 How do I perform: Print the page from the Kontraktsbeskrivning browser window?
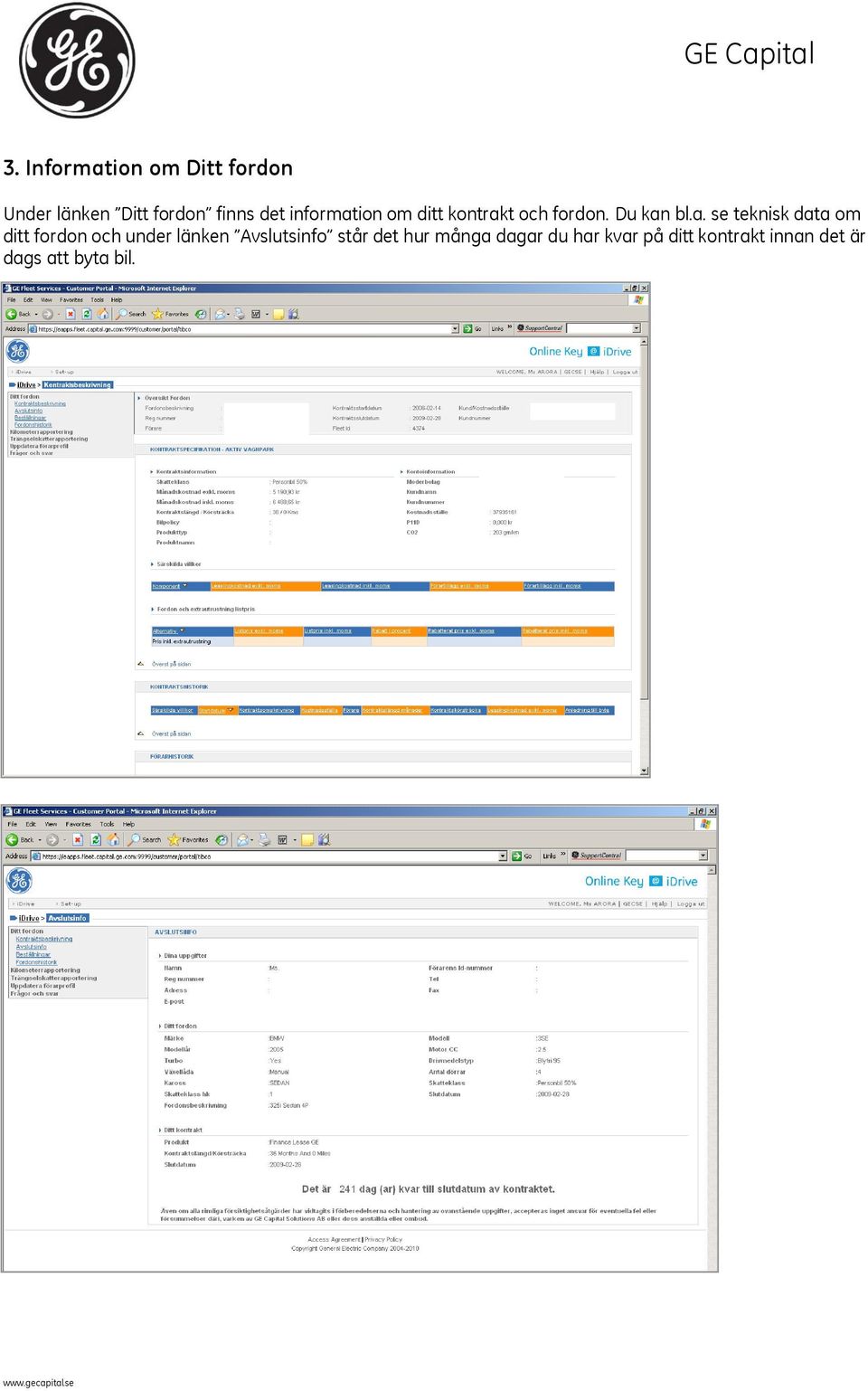pyautogui.click(x=240, y=314)
